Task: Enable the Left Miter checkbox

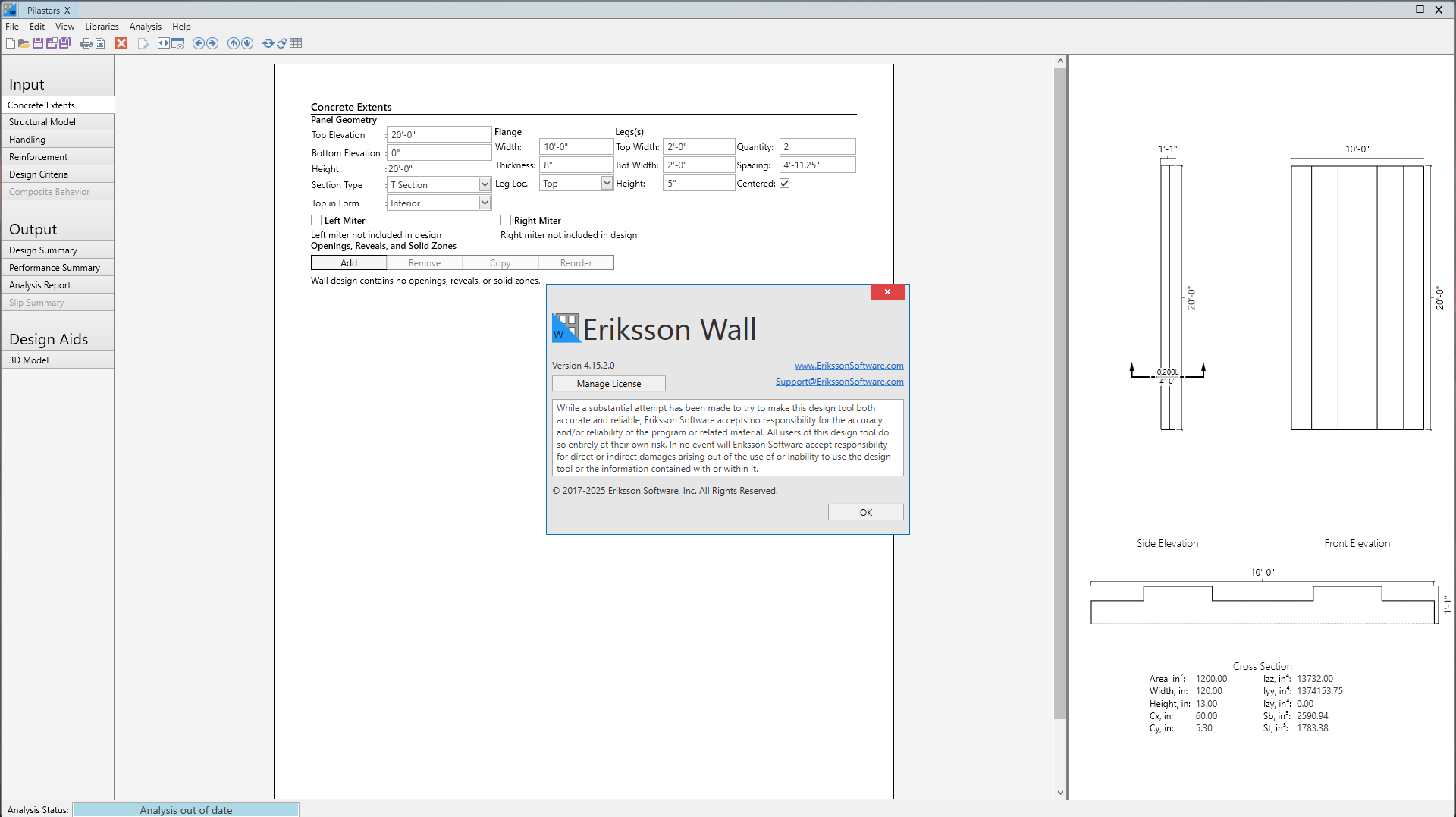Action: click(x=316, y=220)
